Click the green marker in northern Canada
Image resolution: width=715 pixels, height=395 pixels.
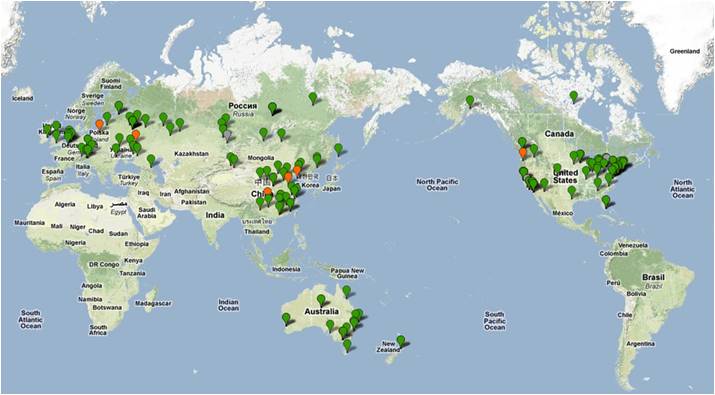[574, 96]
